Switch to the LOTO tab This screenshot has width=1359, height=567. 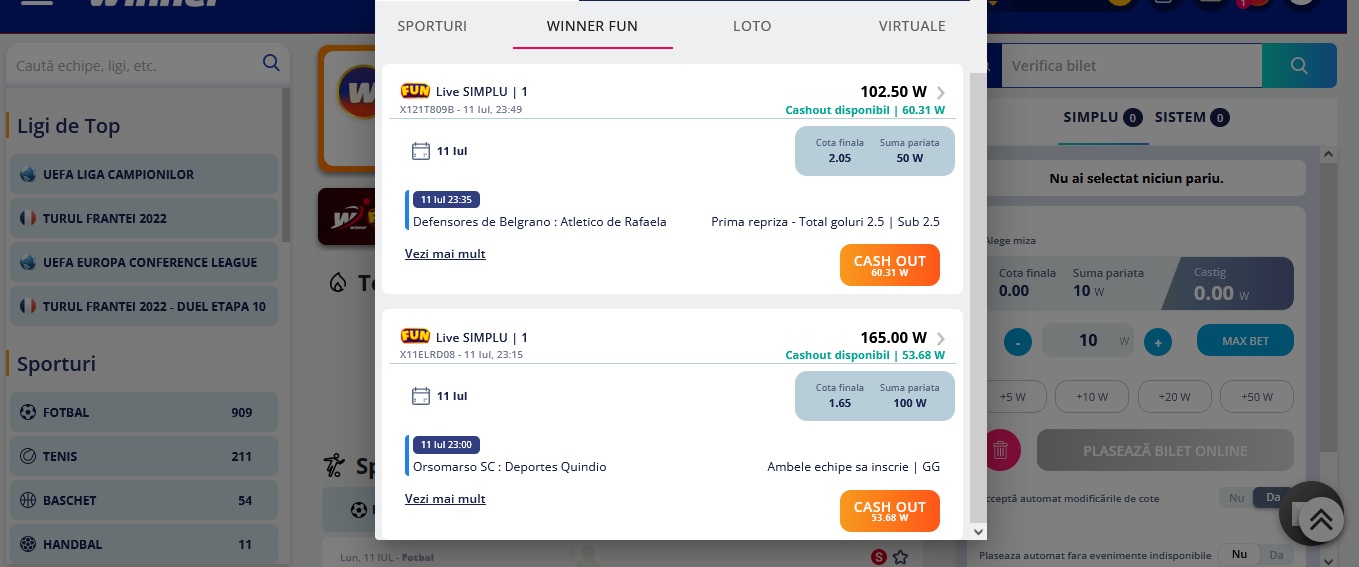point(752,26)
